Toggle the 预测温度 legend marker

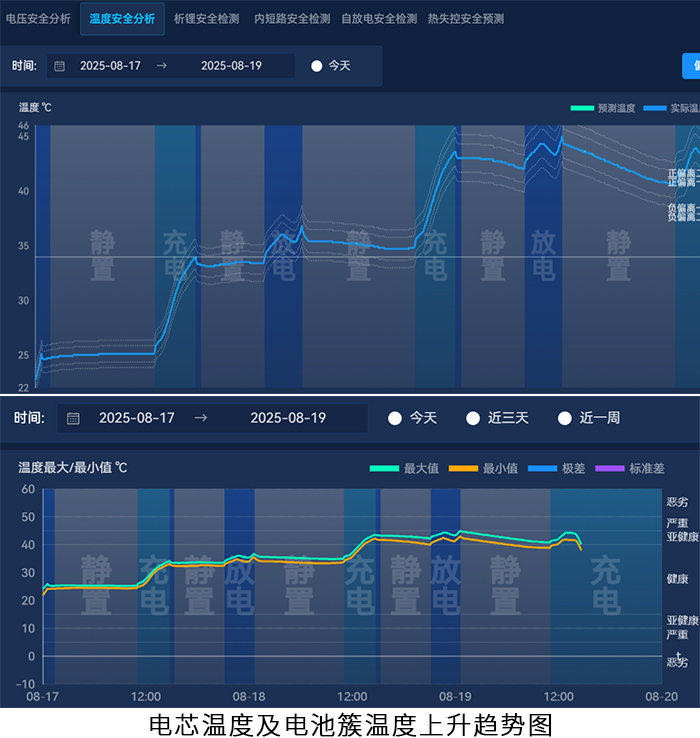tap(581, 108)
